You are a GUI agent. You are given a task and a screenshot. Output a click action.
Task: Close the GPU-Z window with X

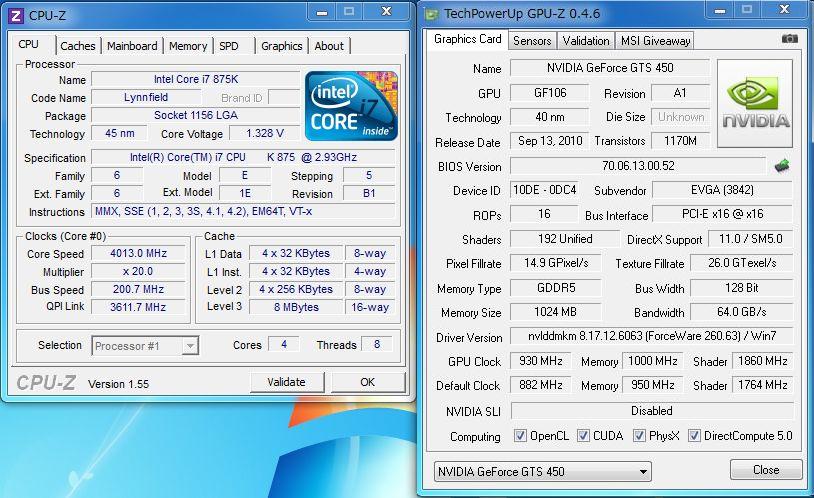(785, 10)
